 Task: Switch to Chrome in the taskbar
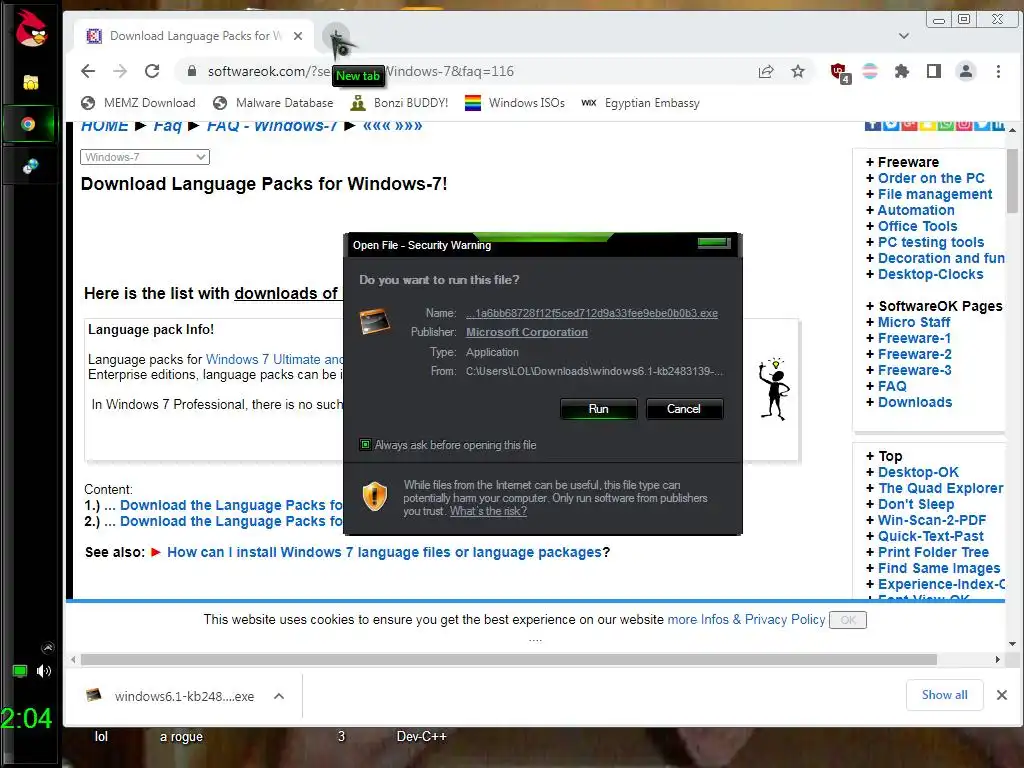click(x=28, y=123)
